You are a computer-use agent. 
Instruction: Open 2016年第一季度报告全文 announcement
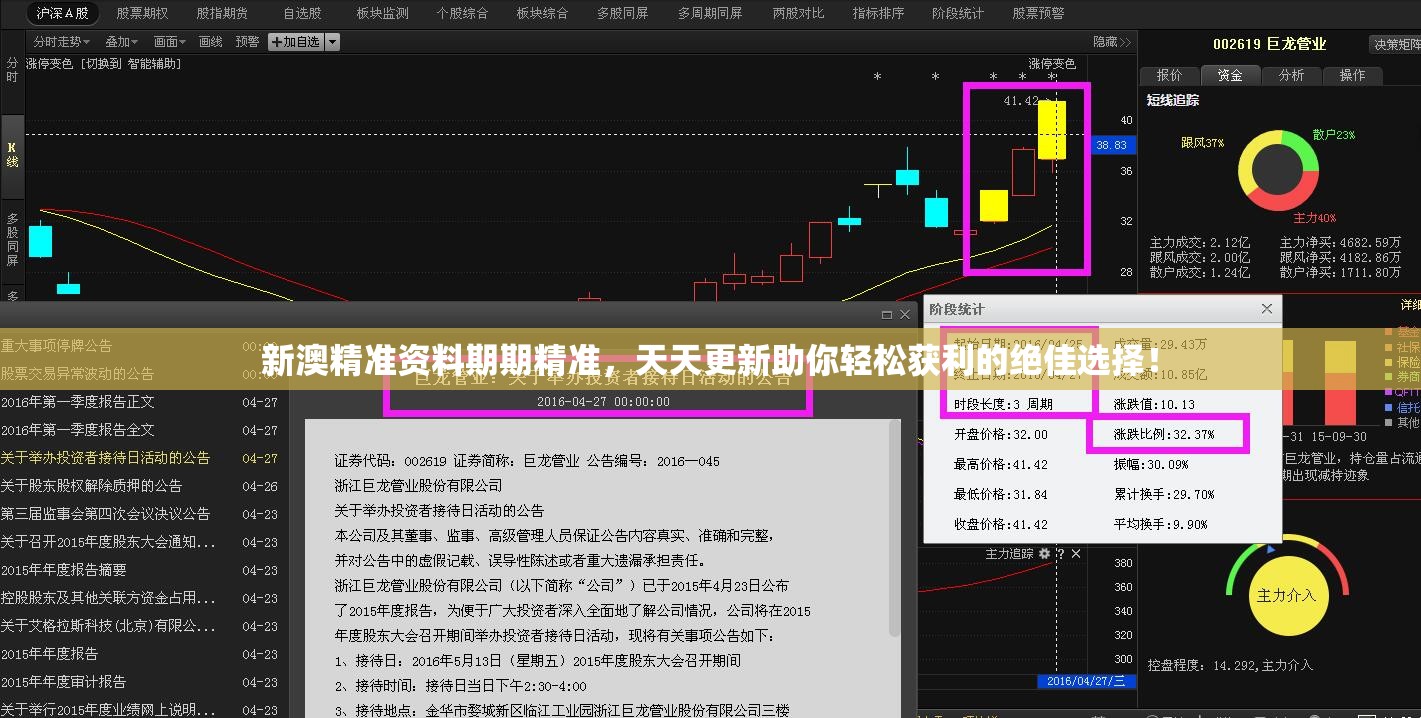(78, 430)
